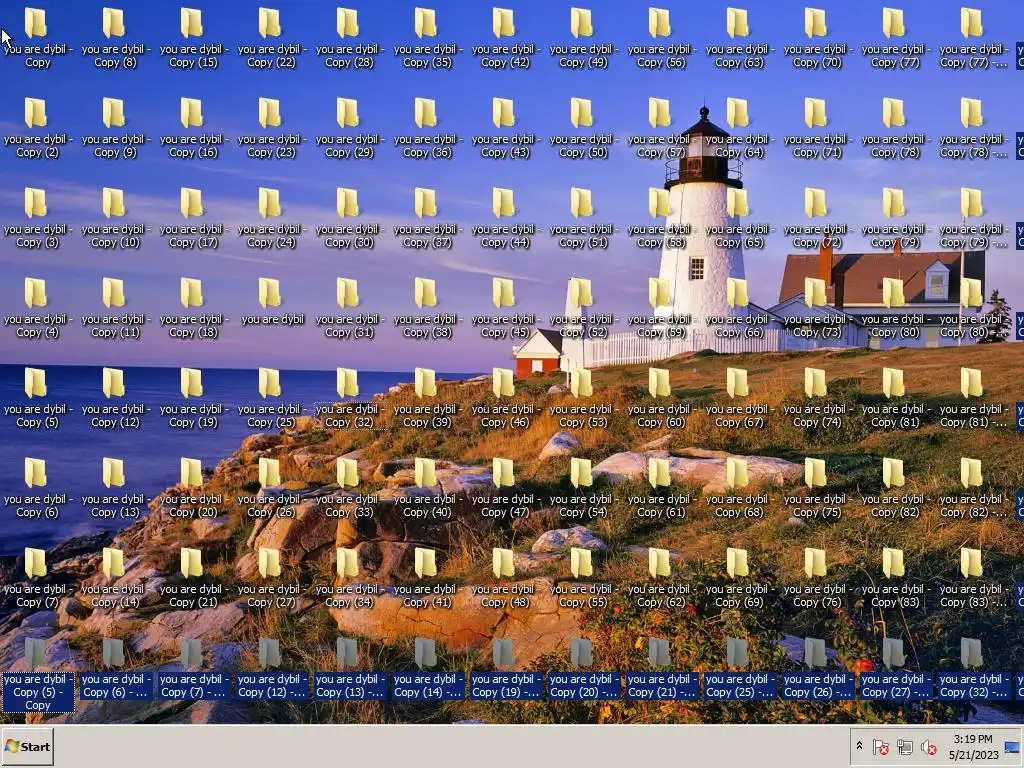
Task: Select folder "you are dybil - Copy (10)"
Action: coord(114,219)
